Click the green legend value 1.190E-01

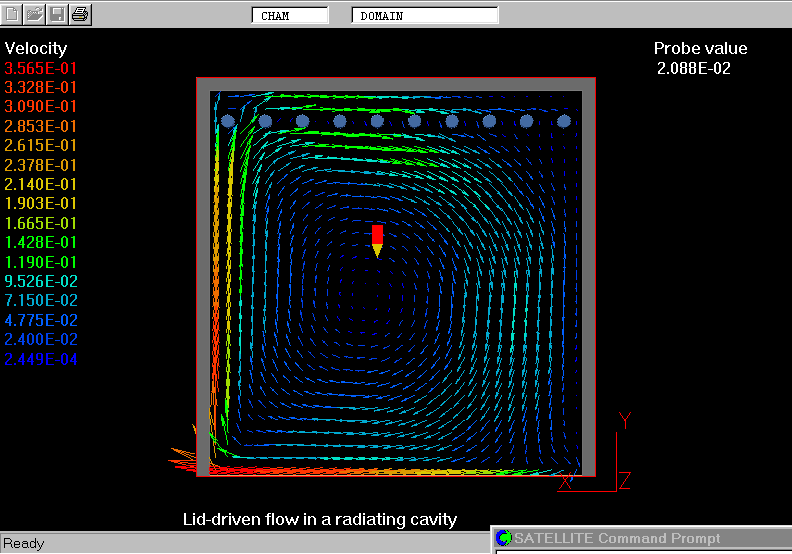(41, 262)
